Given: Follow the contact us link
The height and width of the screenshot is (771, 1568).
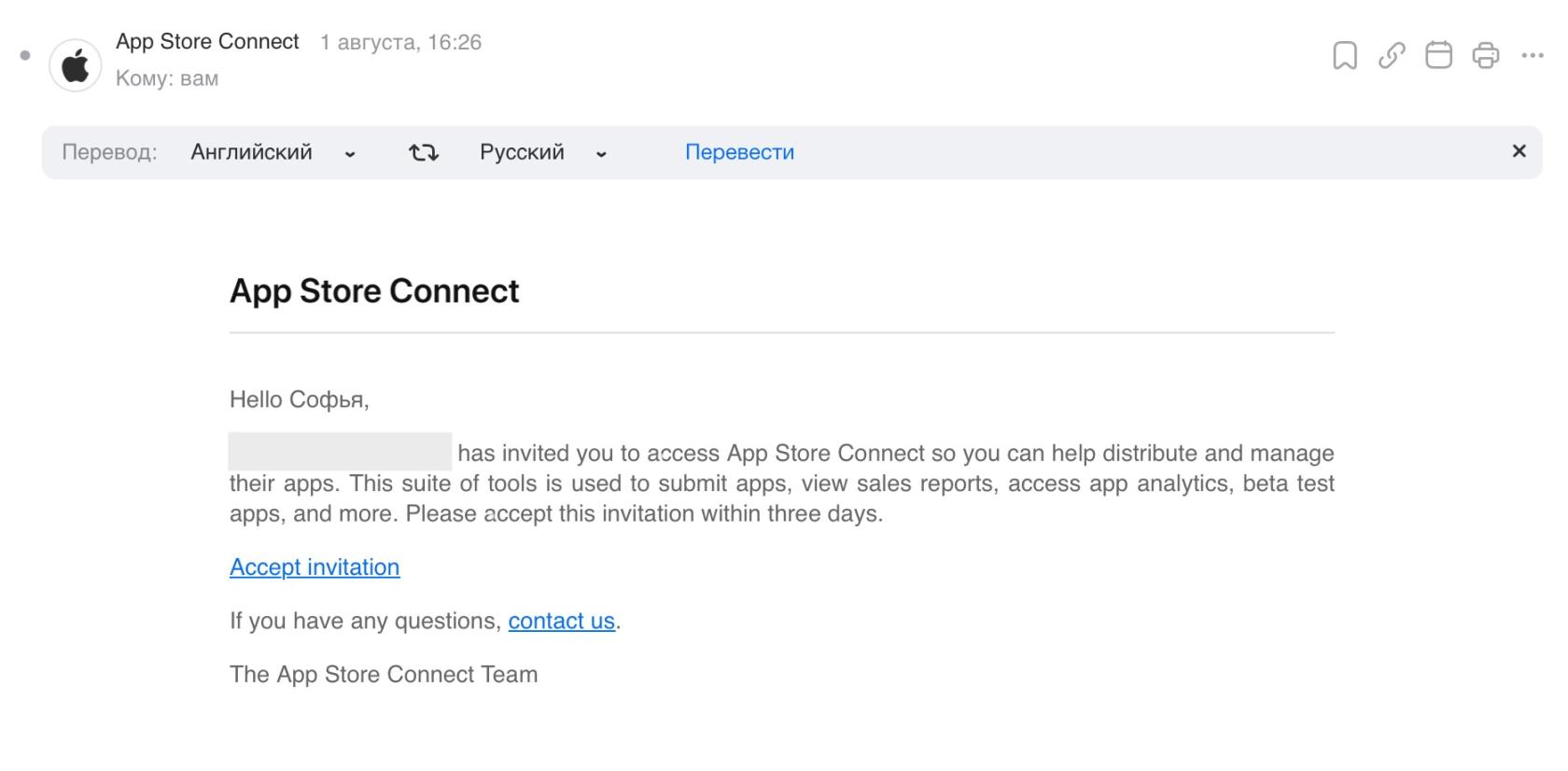Looking at the screenshot, I should click(561, 622).
